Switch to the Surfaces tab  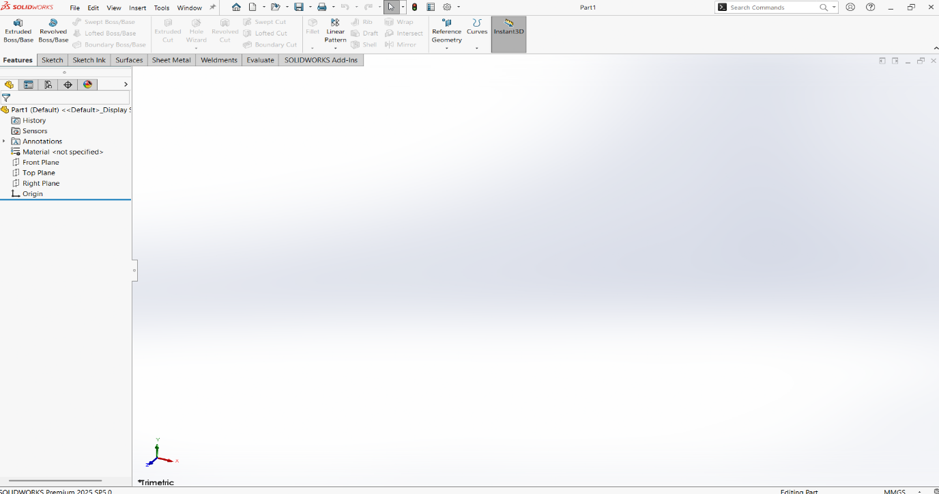tap(129, 60)
